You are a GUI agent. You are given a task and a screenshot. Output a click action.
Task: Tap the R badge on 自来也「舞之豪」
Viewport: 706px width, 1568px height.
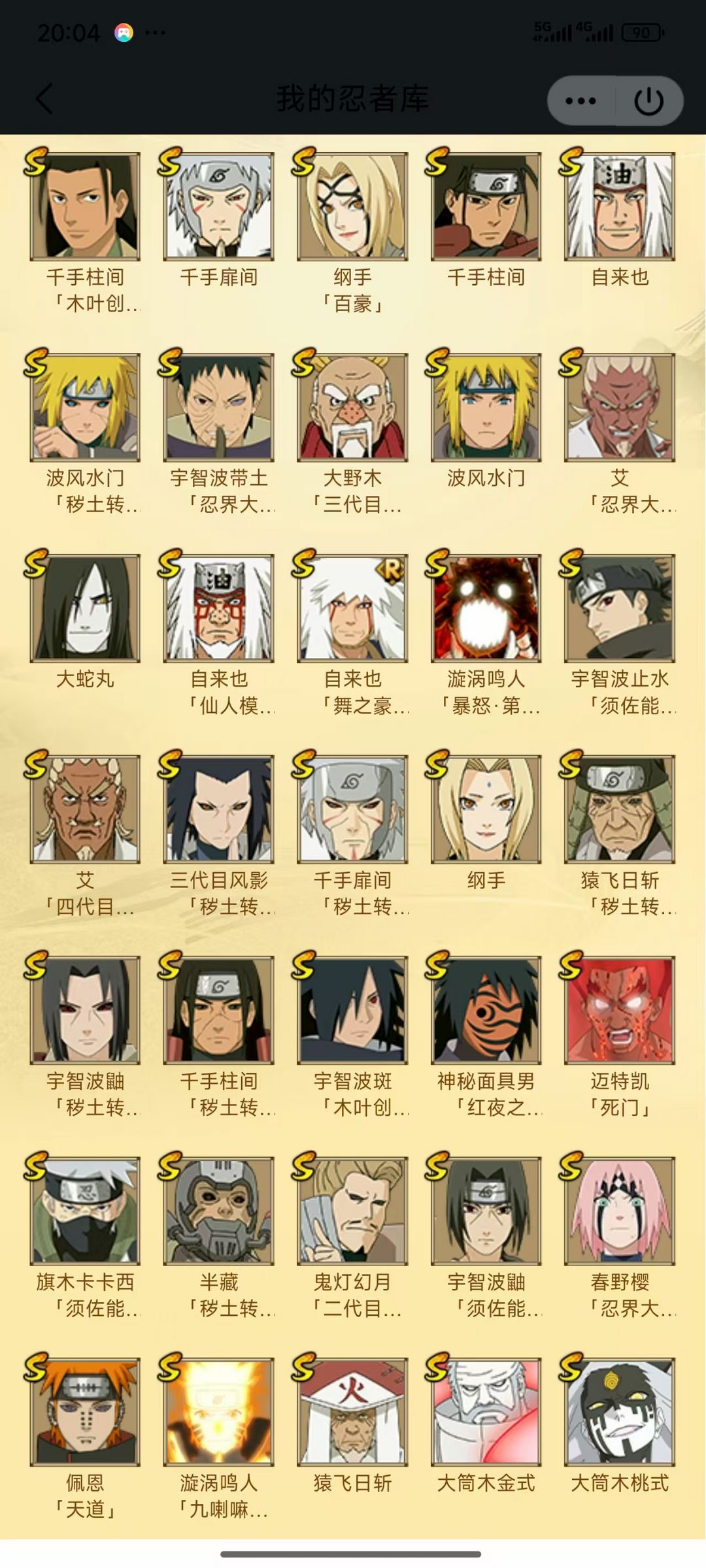point(391,571)
